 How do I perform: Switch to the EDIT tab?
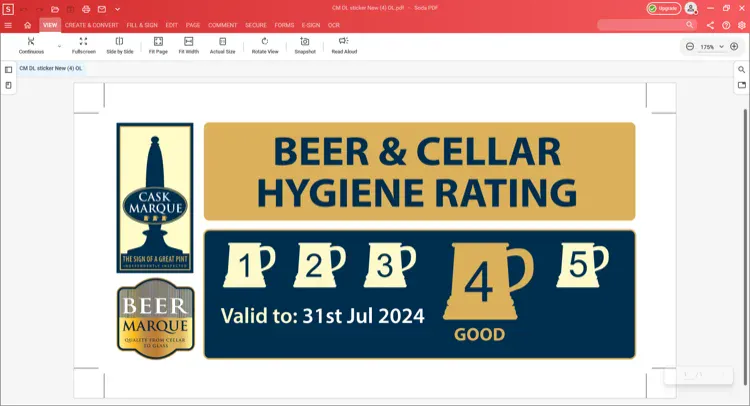click(172, 25)
